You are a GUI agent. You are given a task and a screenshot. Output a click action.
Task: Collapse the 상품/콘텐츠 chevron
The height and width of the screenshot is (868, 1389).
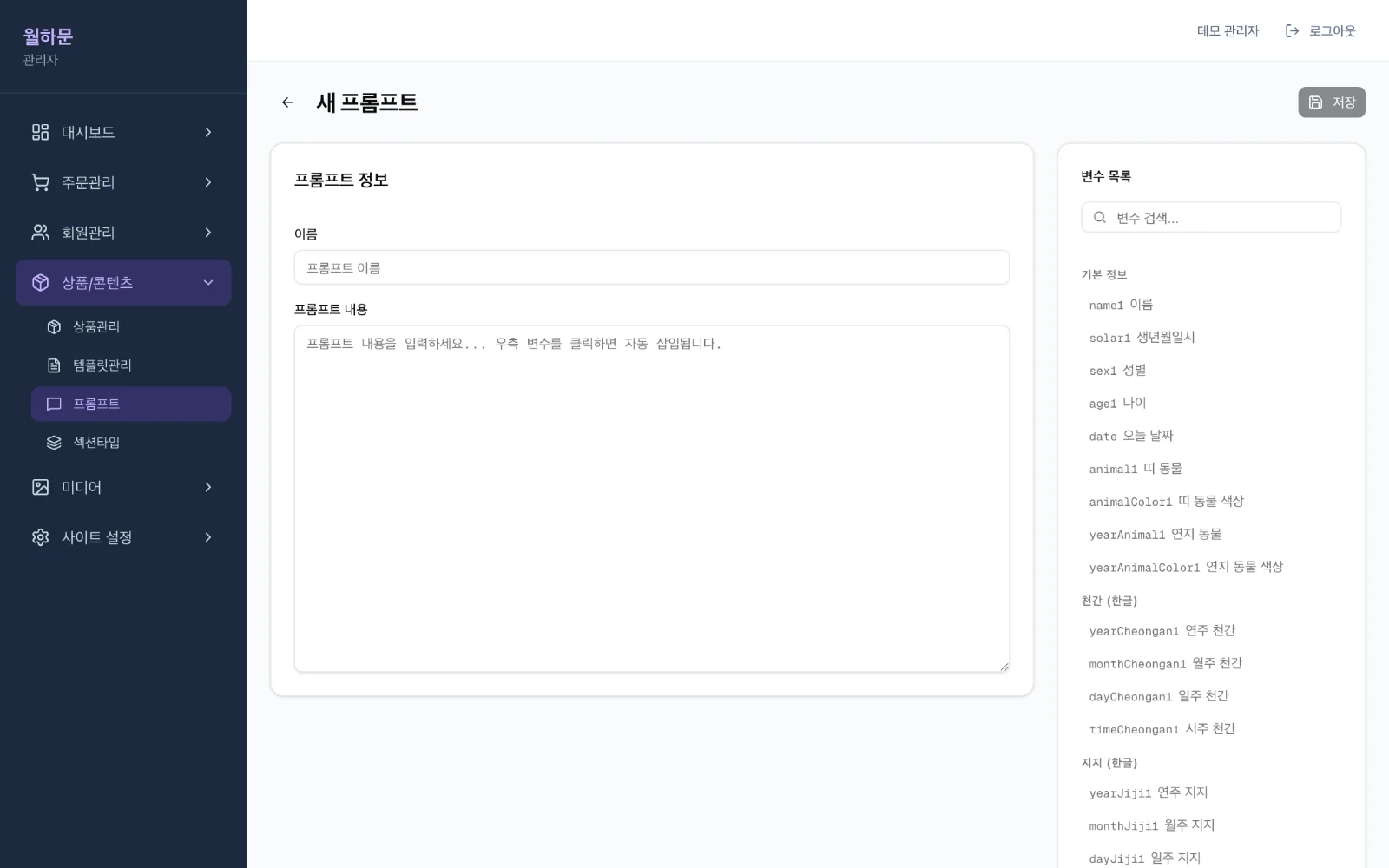[208, 283]
